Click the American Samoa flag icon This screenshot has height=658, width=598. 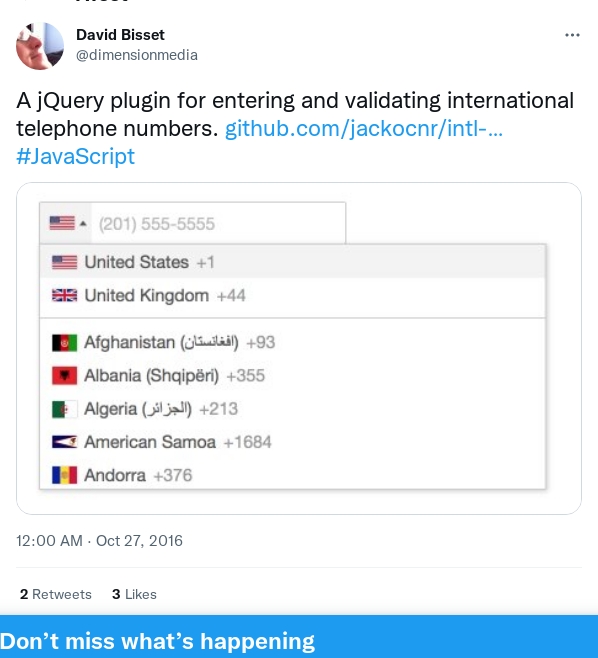pyautogui.click(x=64, y=442)
